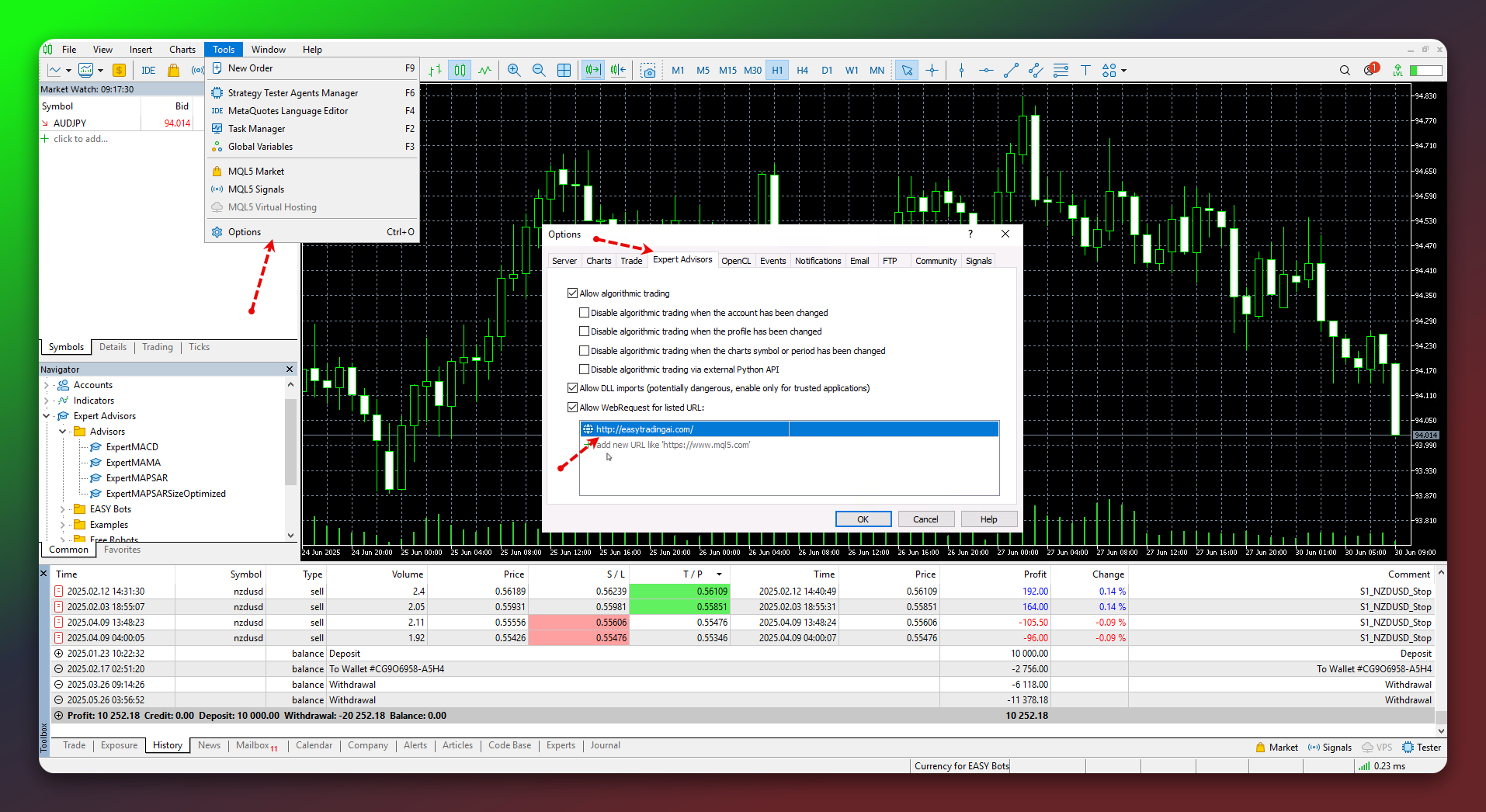
Task: Select the arrow cursor tool
Action: point(907,70)
